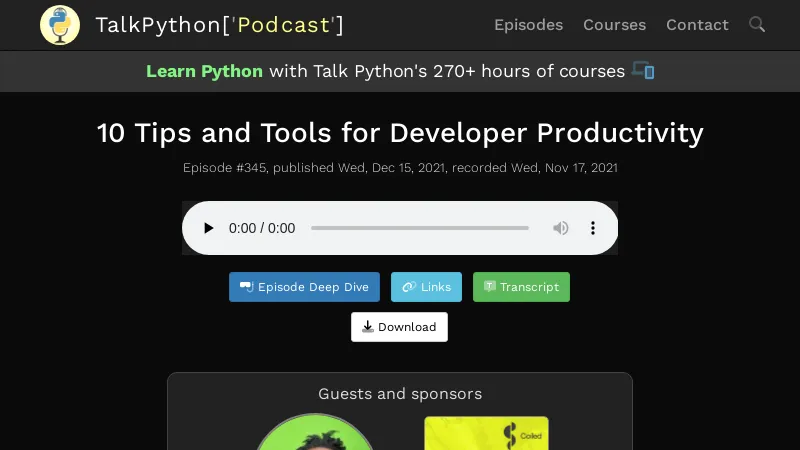Screen dimensions: 800x450
Task: Go to the Episodes page
Action: pos(528,25)
